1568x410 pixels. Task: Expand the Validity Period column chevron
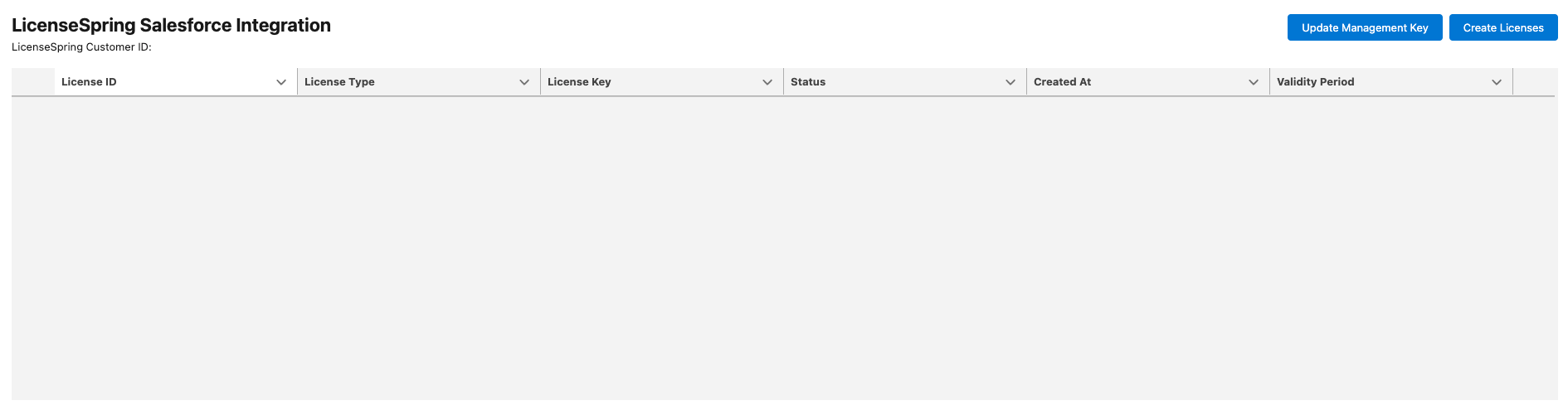pos(1497,82)
